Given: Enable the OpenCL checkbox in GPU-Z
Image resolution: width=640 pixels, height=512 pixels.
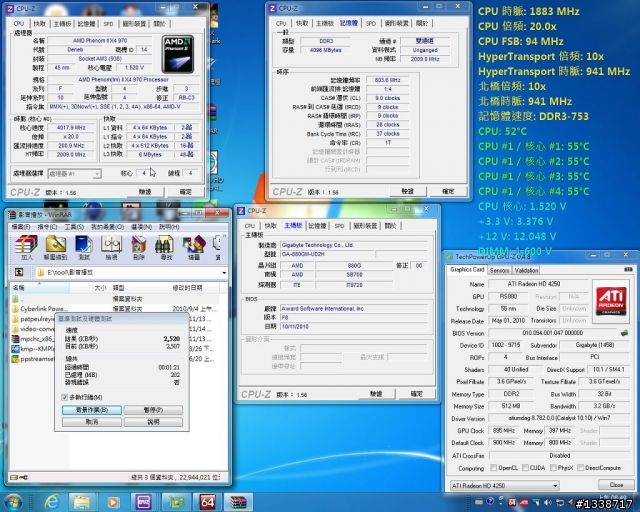Looking at the screenshot, I should click(493, 468).
